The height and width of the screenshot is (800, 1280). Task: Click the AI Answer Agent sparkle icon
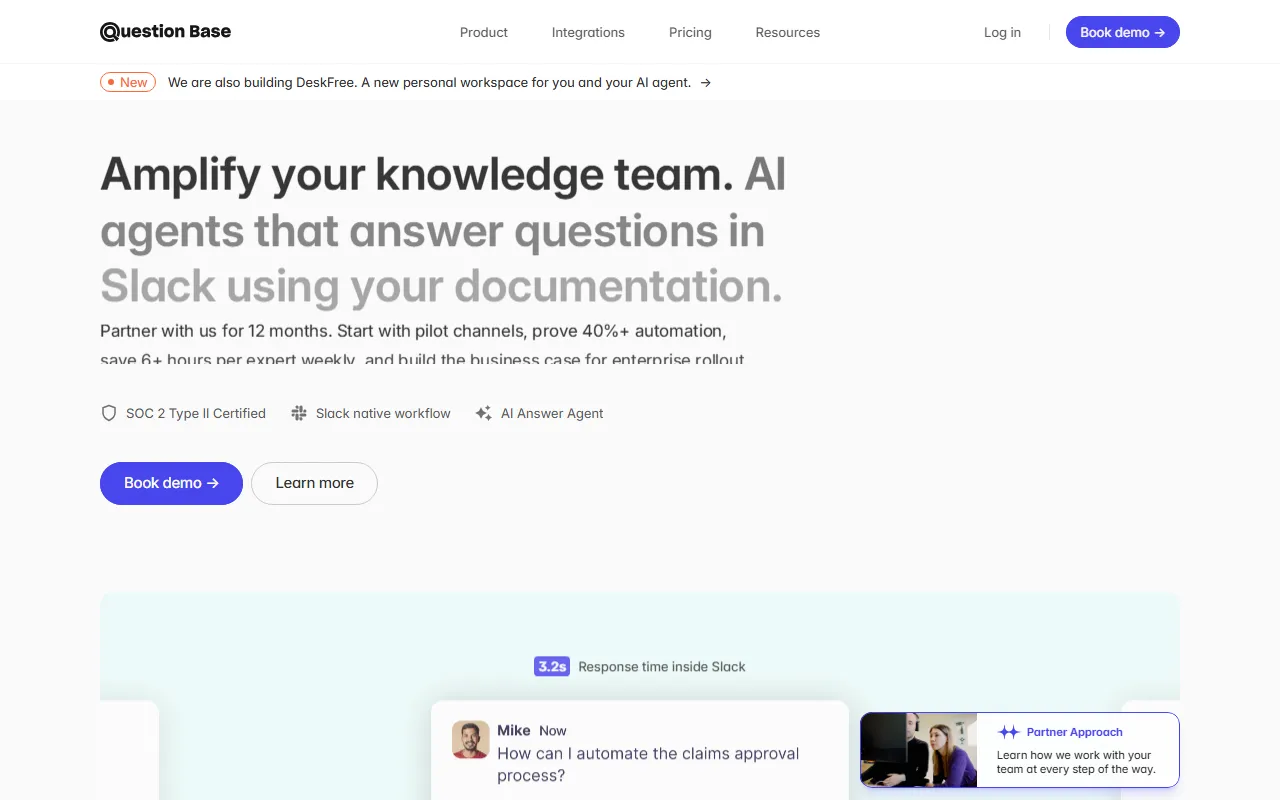pyautogui.click(x=484, y=413)
